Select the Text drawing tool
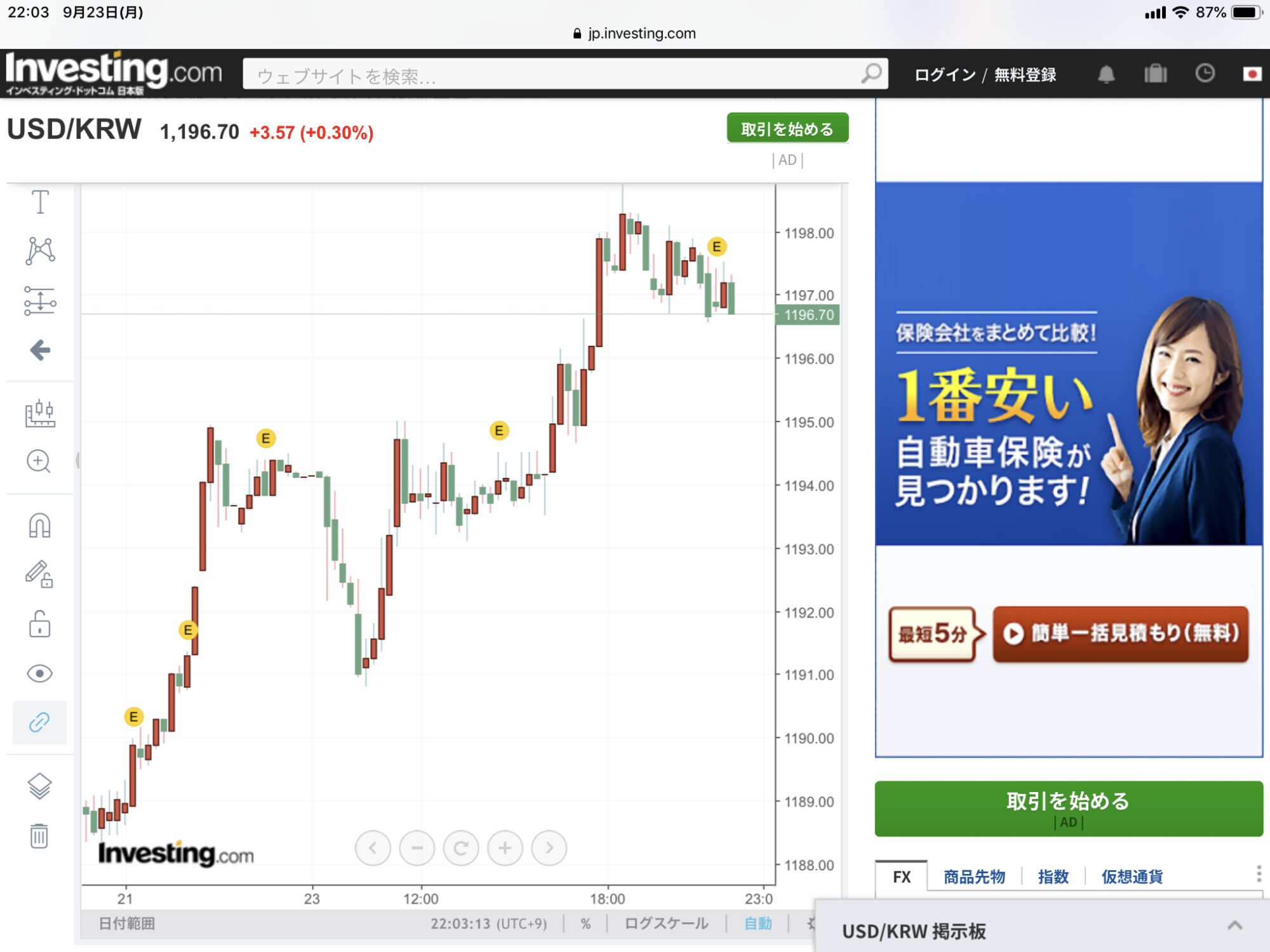 (40, 202)
